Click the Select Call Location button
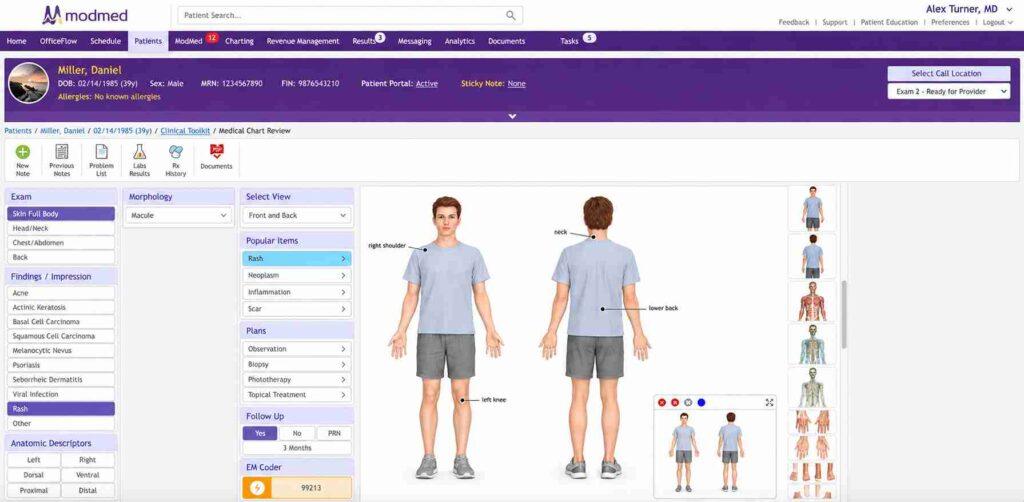 pos(946,74)
